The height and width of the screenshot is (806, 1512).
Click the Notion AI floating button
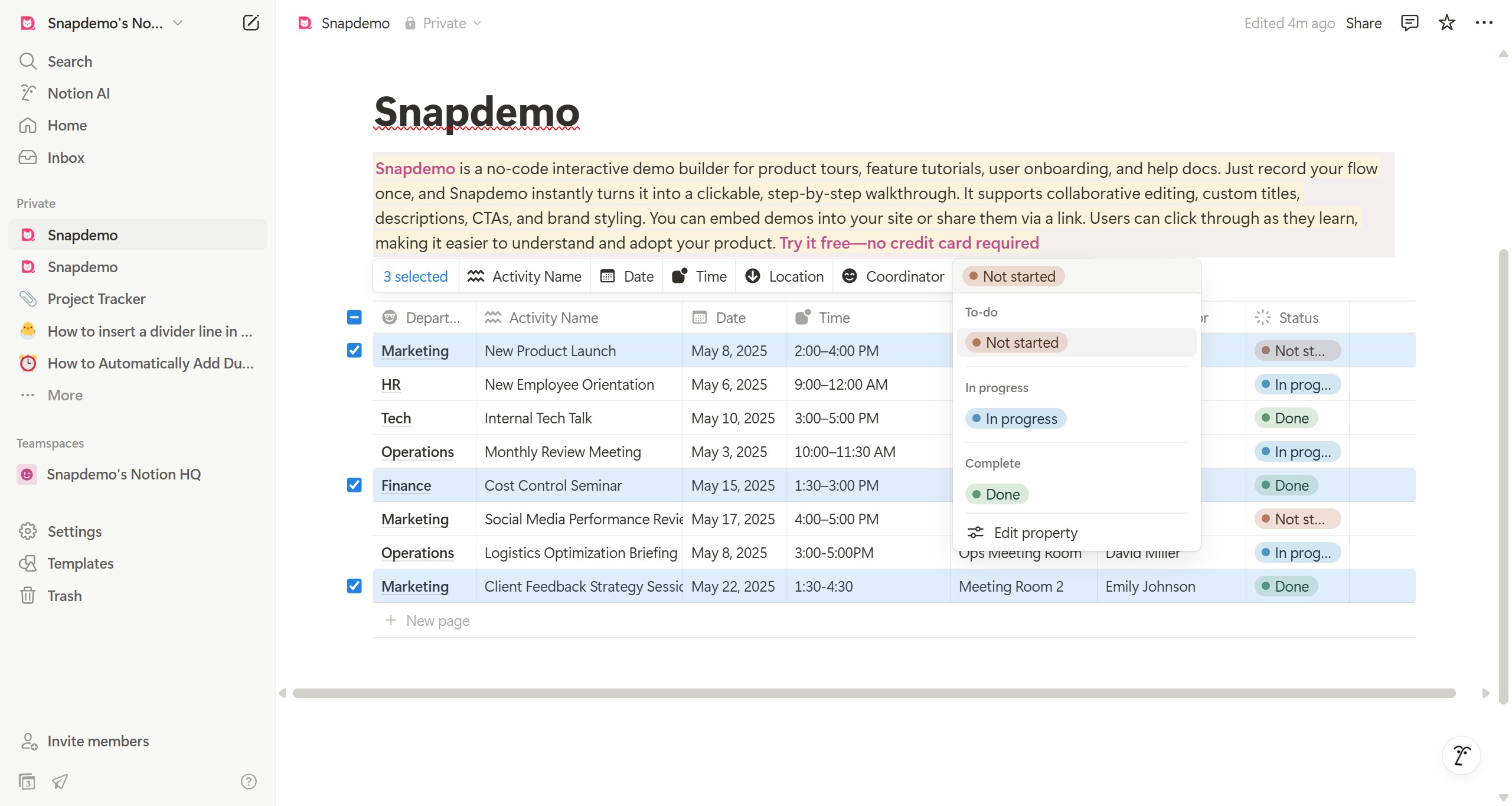(x=1461, y=755)
